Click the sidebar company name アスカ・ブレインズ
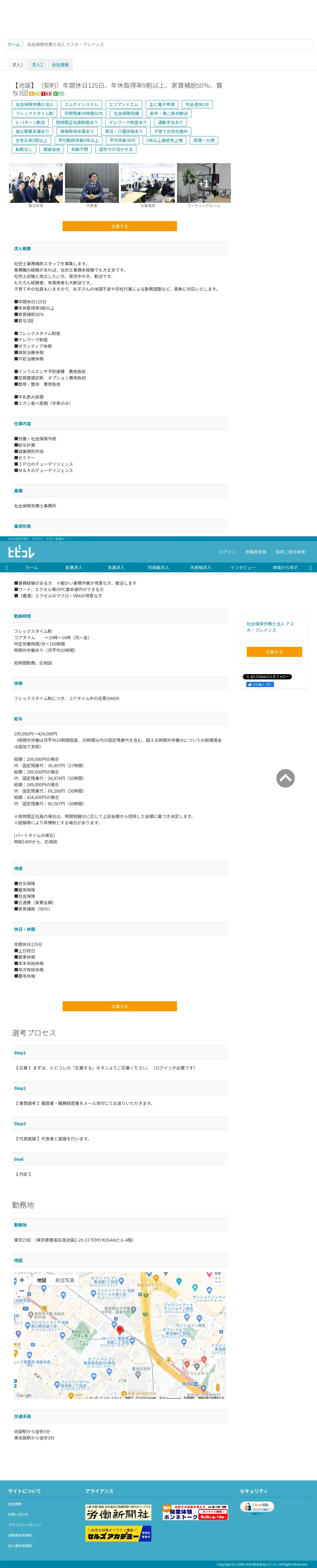The image size is (317, 1568). (x=270, y=627)
